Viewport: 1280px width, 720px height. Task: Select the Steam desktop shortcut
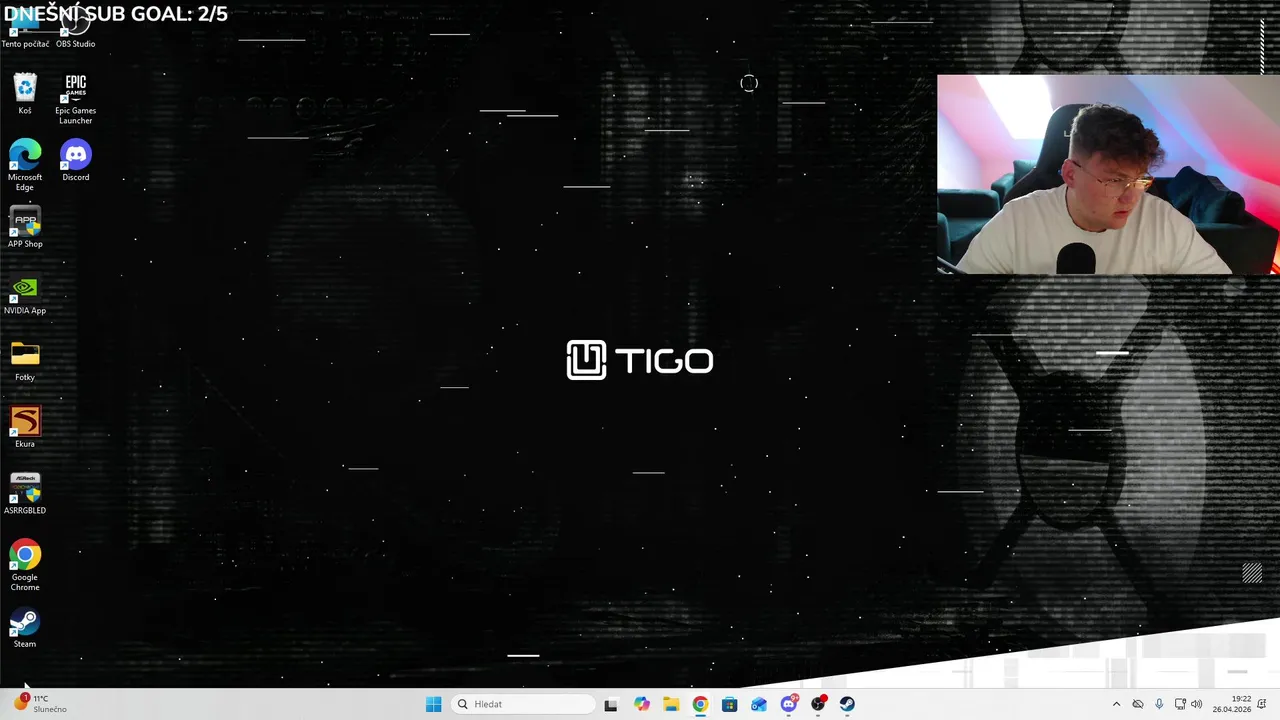[25, 628]
